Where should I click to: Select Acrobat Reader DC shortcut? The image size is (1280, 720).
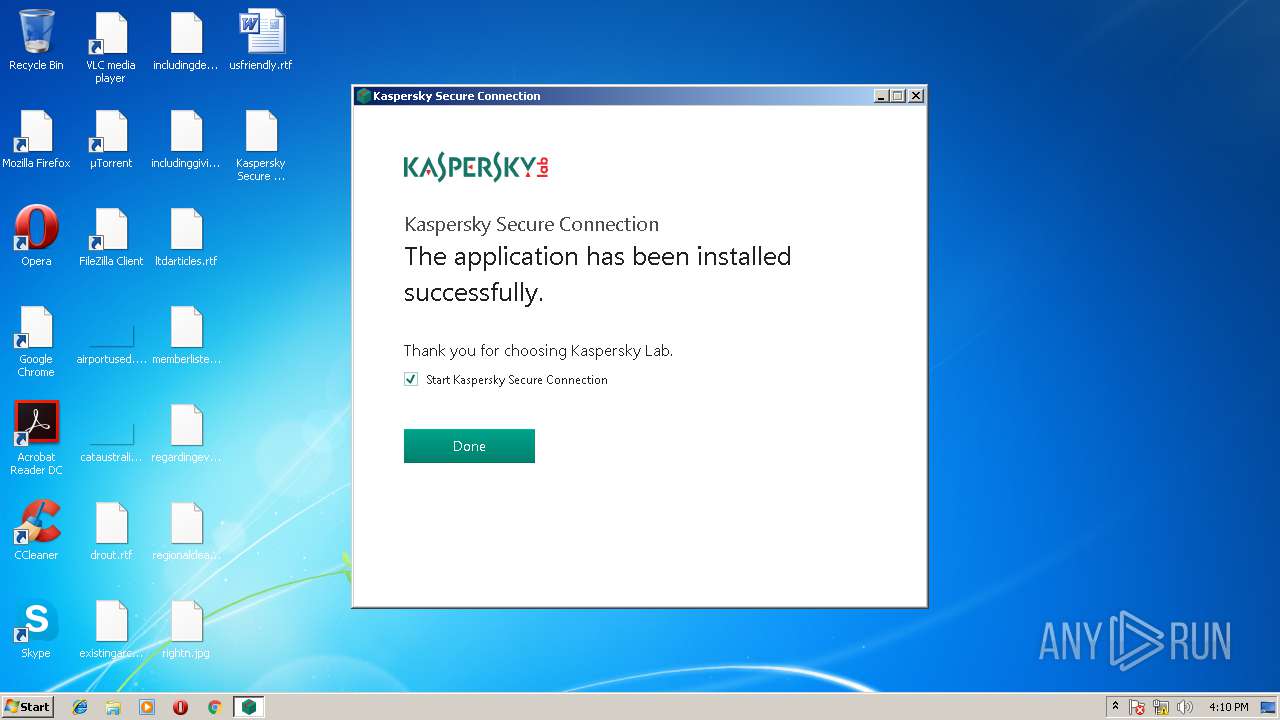(36, 439)
